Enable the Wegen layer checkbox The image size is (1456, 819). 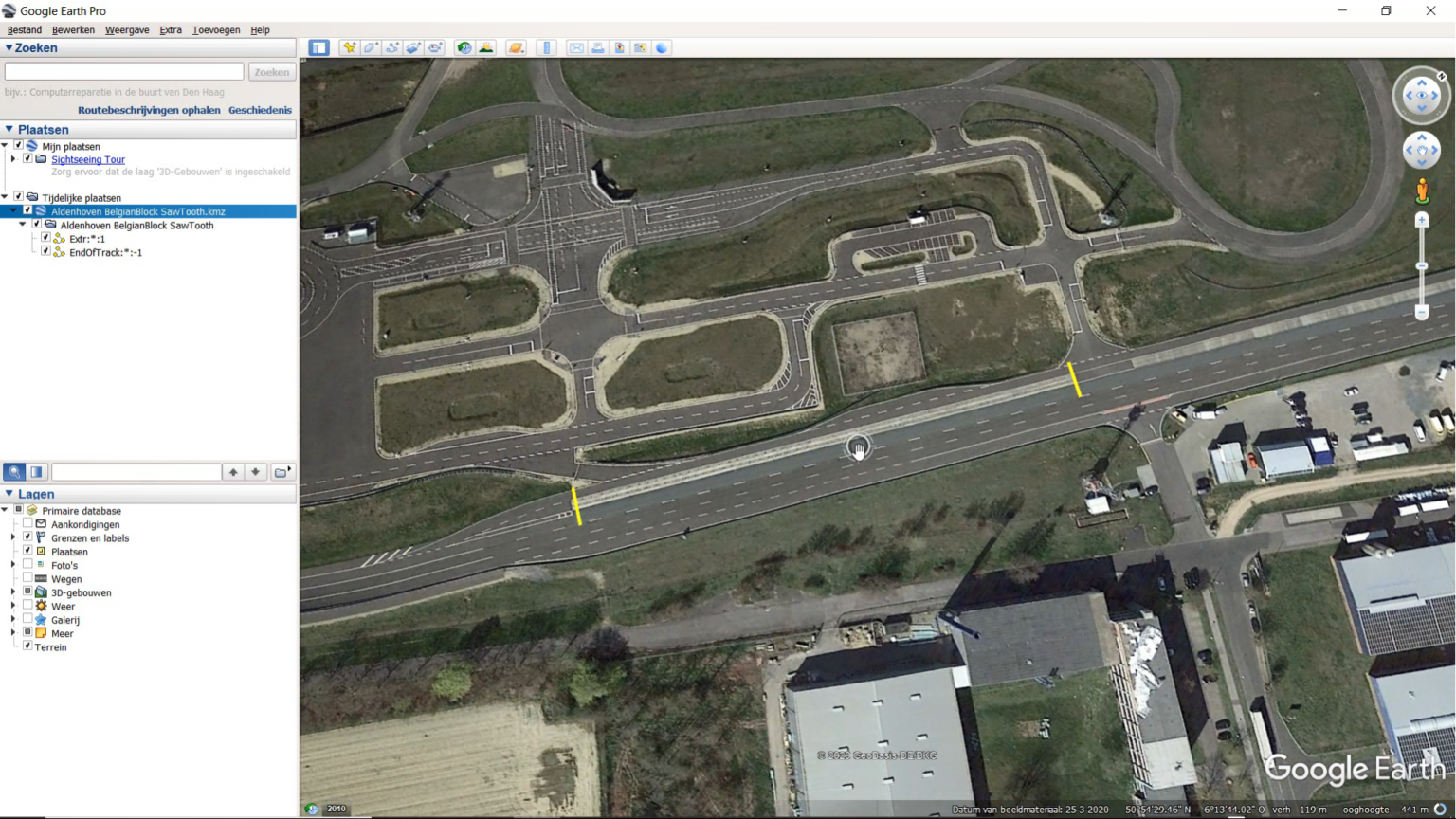pyautogui.click(x=26, y=578)
